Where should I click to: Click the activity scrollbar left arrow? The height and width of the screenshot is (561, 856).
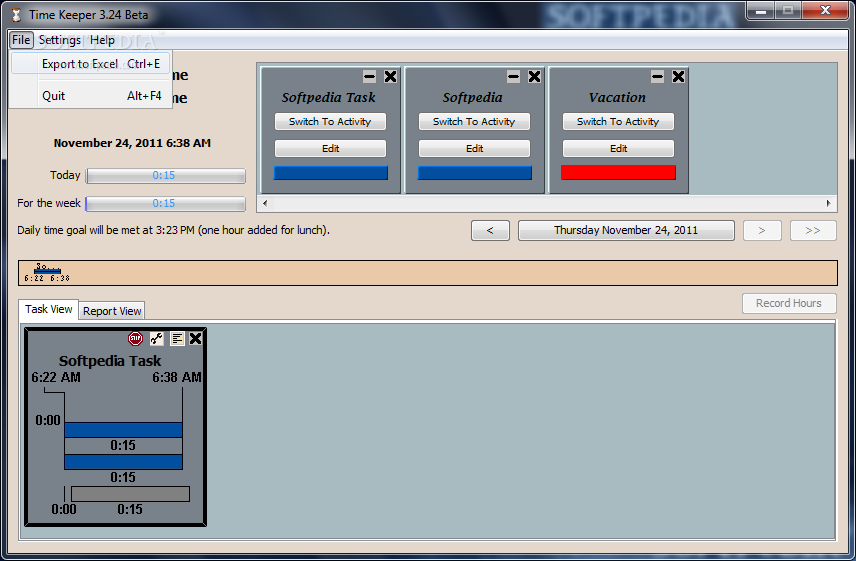pos(265,204)
